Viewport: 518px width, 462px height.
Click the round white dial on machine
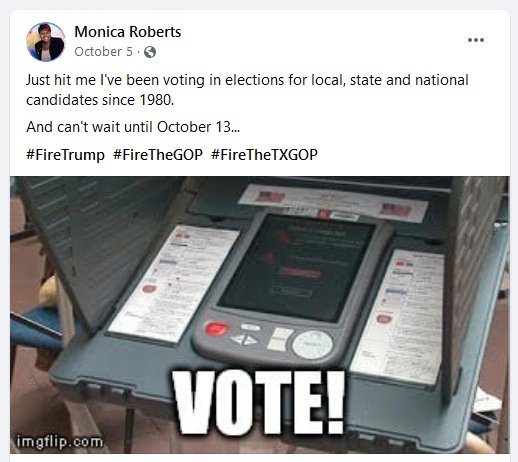(x=312, y=345)
